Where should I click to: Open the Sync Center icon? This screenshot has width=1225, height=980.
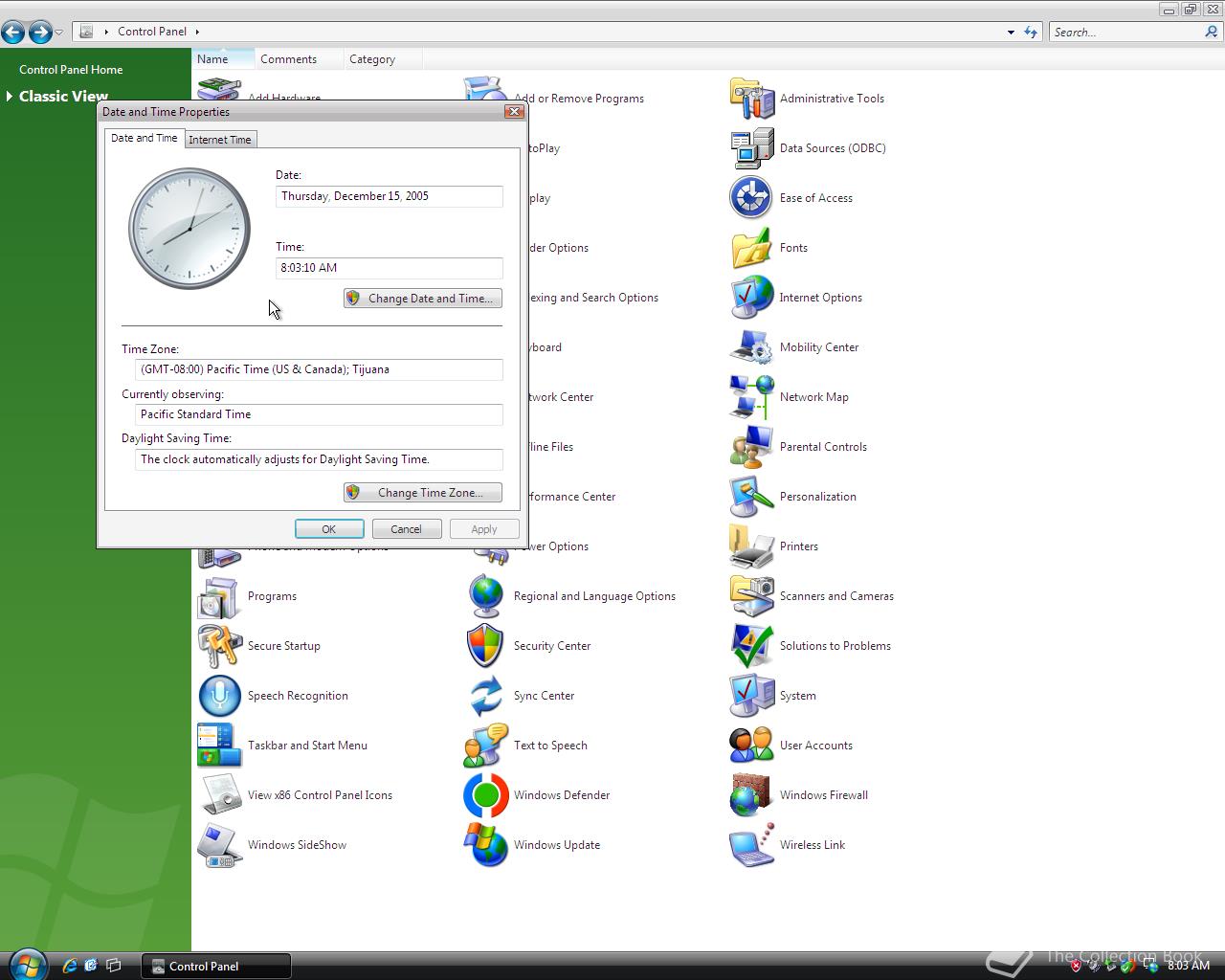(x=485, y=695)
